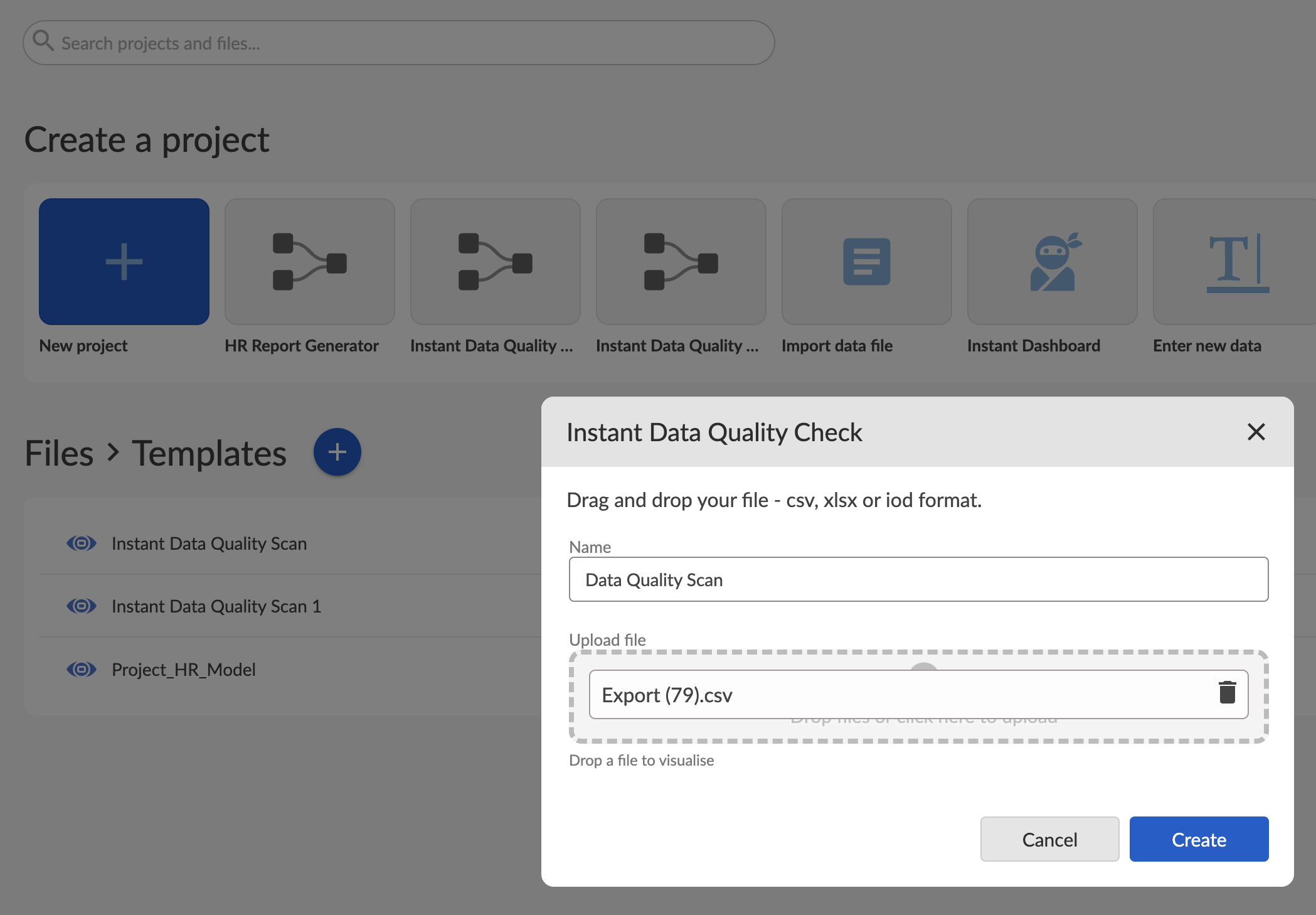Open the third Instant Data Quality workflow tile
The height and width of the screenshot is (915, 1316).
(681, 261)
